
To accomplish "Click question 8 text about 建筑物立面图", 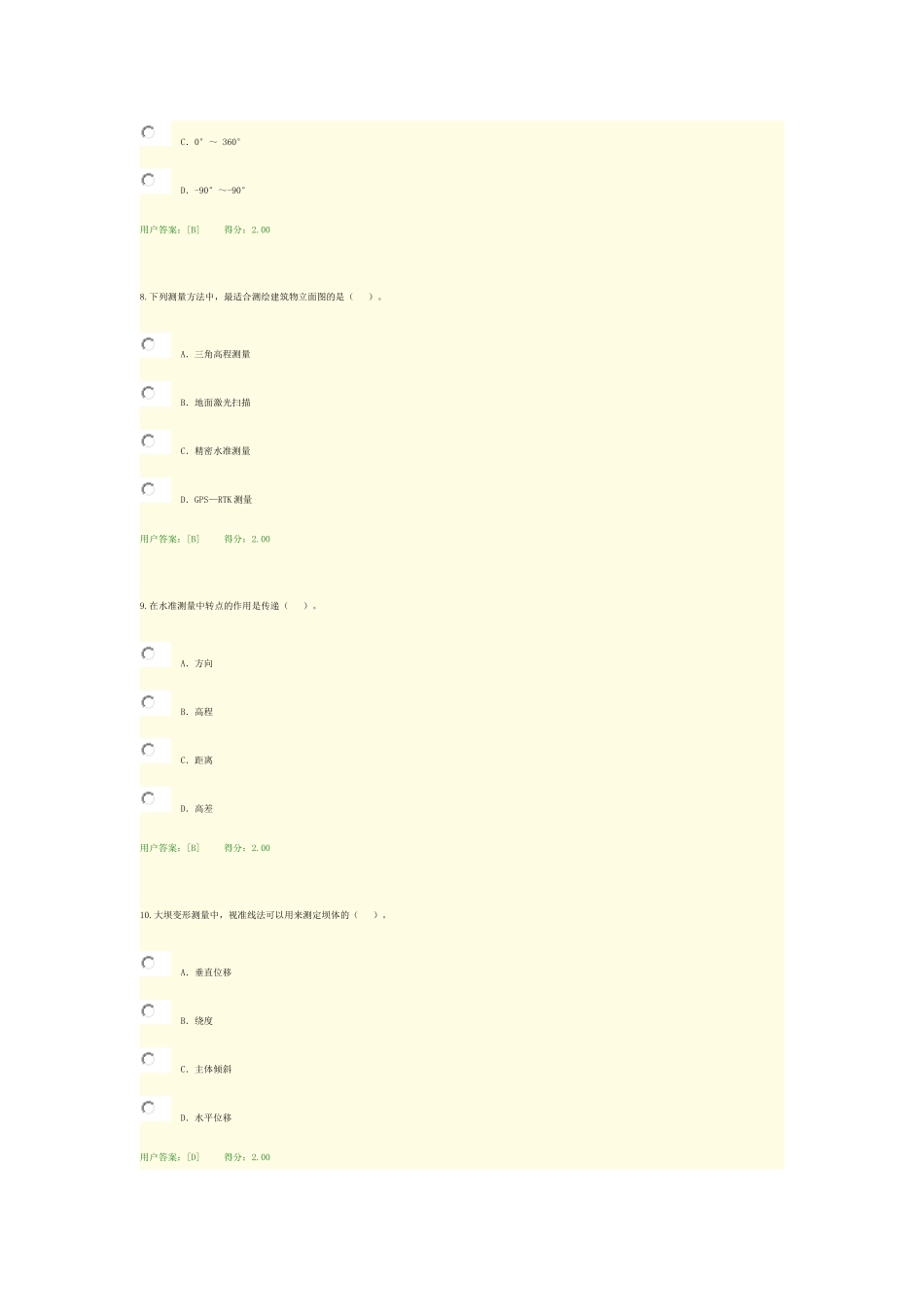I will click(261, 297).
